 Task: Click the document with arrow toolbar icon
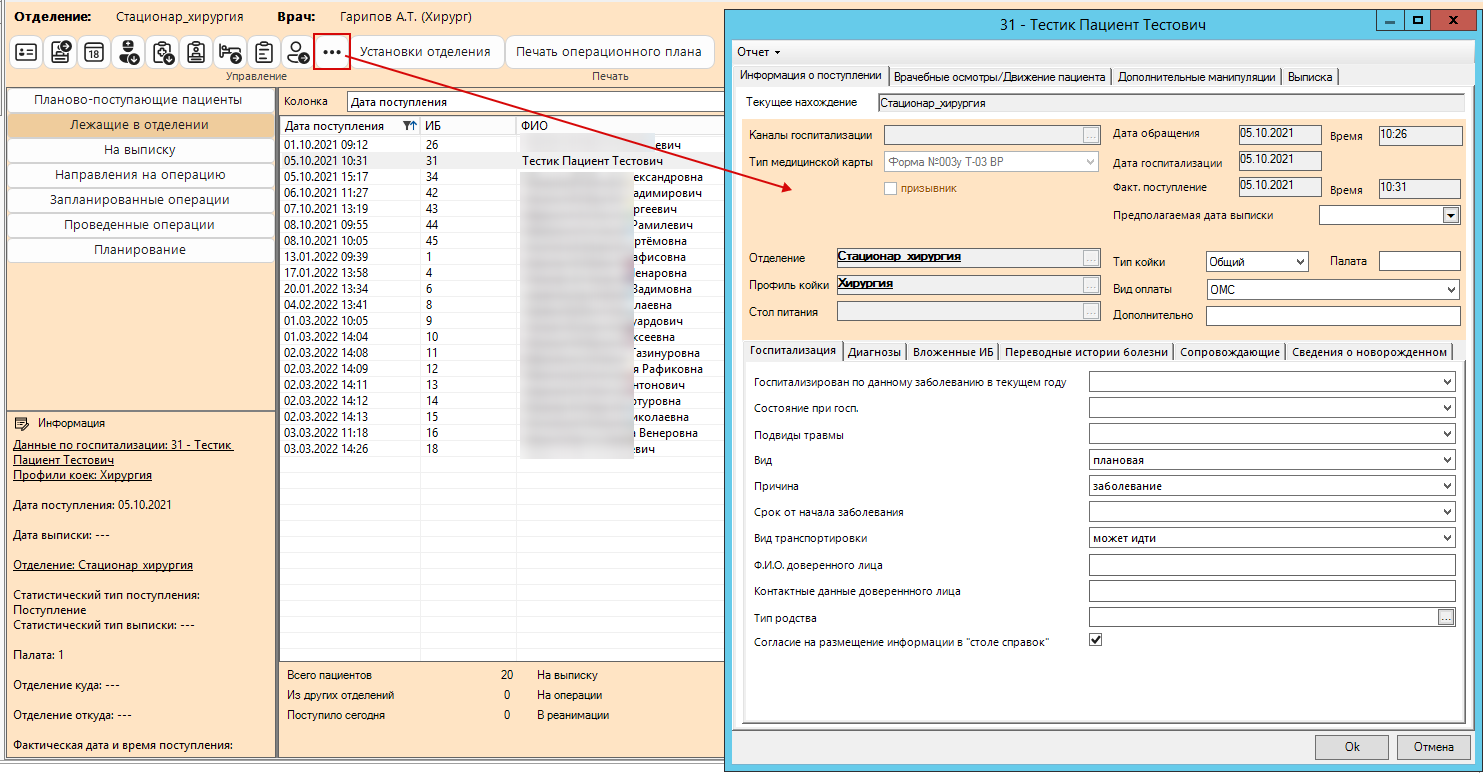pyautogui.click(x=60, y=52)
